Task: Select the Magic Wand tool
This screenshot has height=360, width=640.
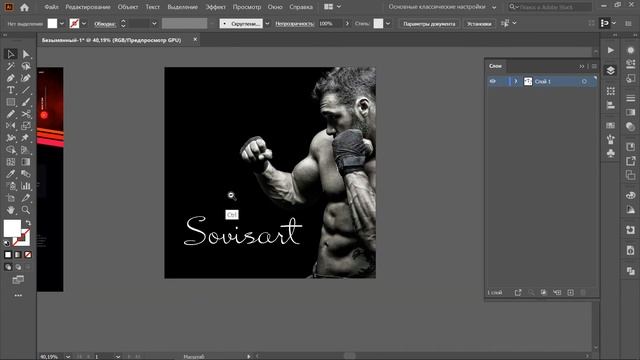Action: click(x=11, y=66)
